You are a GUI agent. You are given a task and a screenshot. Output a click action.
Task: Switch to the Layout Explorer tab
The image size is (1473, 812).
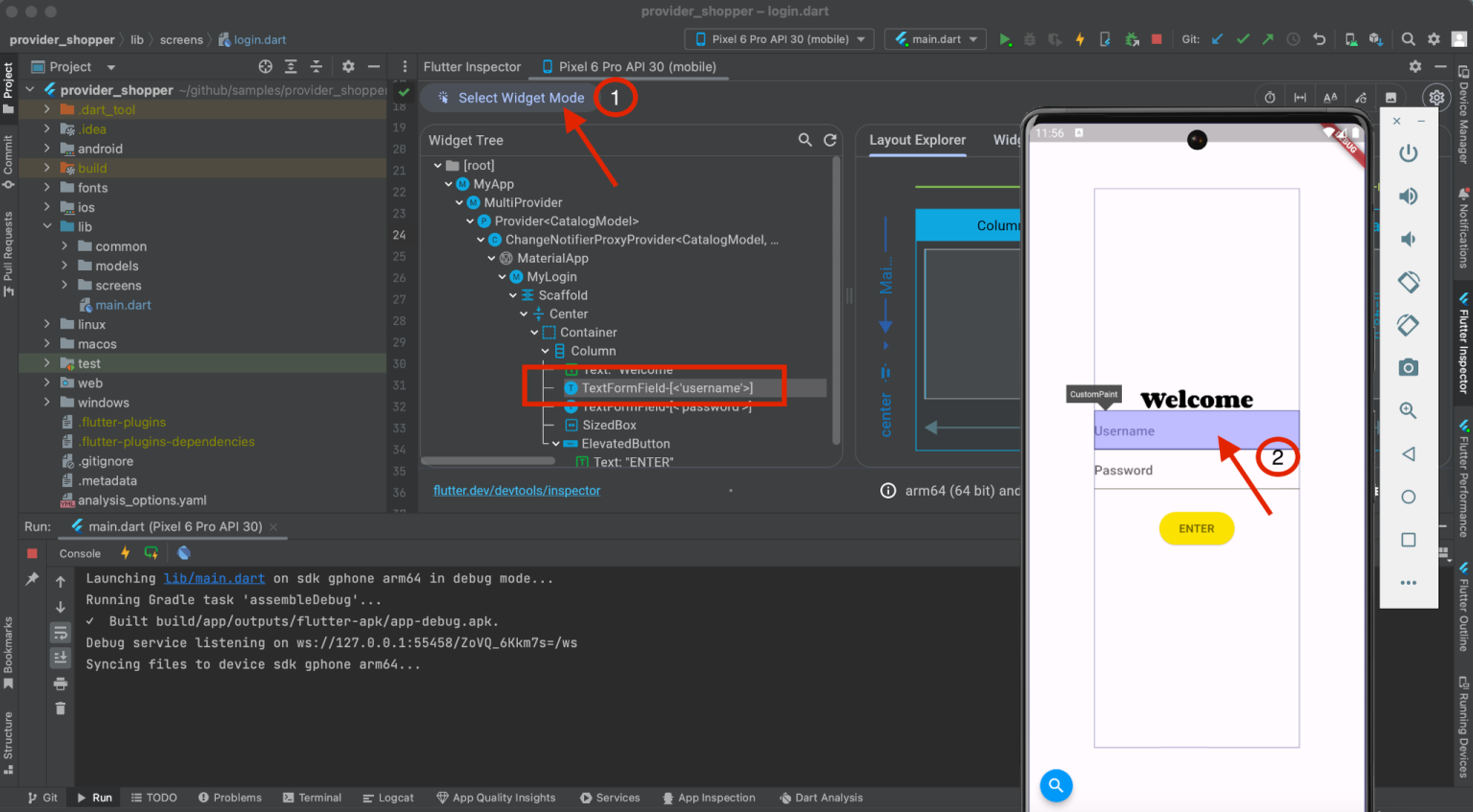click(917, 140)
